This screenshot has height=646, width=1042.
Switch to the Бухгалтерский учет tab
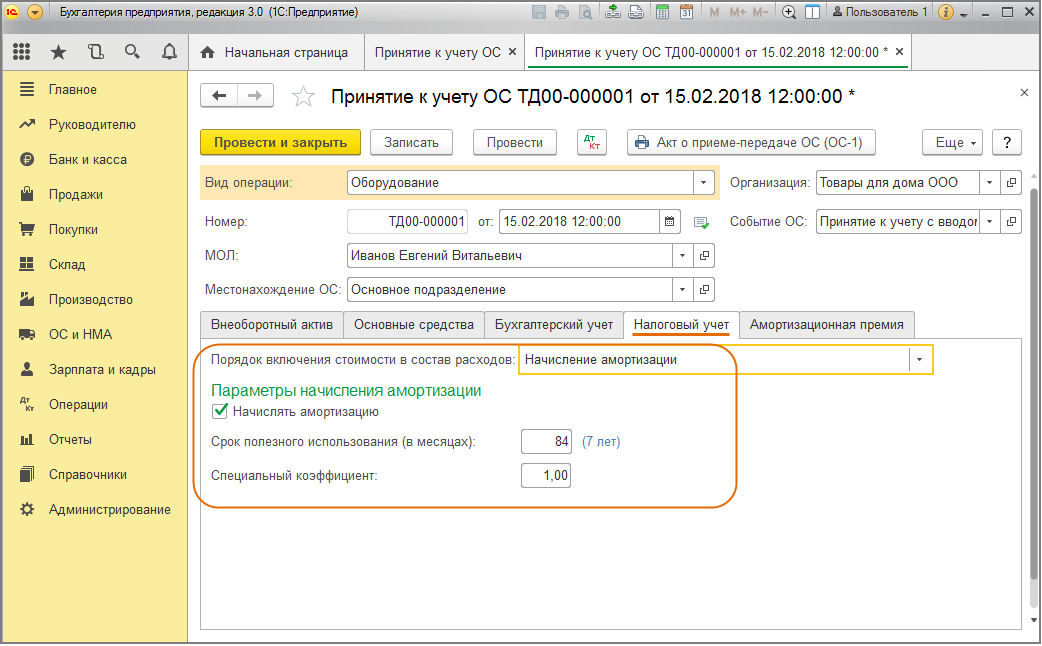pos(554,324)
